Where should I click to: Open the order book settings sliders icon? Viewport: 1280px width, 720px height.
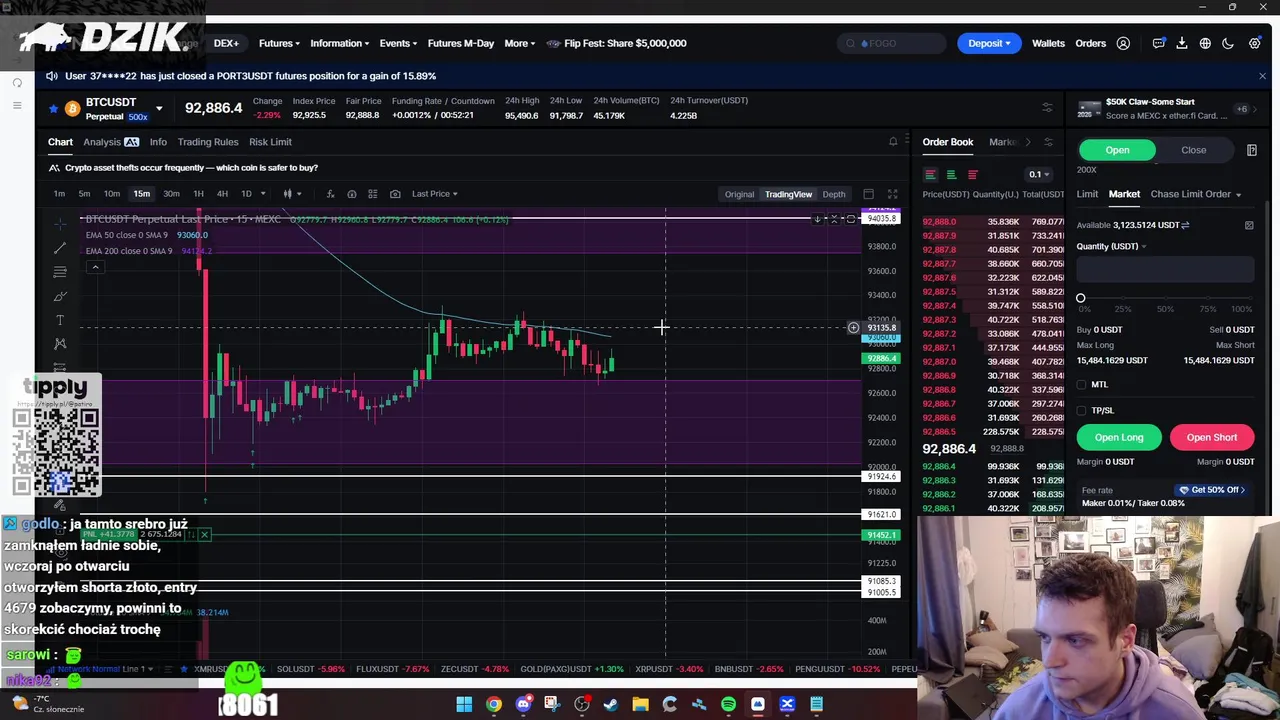[1048, 142]
